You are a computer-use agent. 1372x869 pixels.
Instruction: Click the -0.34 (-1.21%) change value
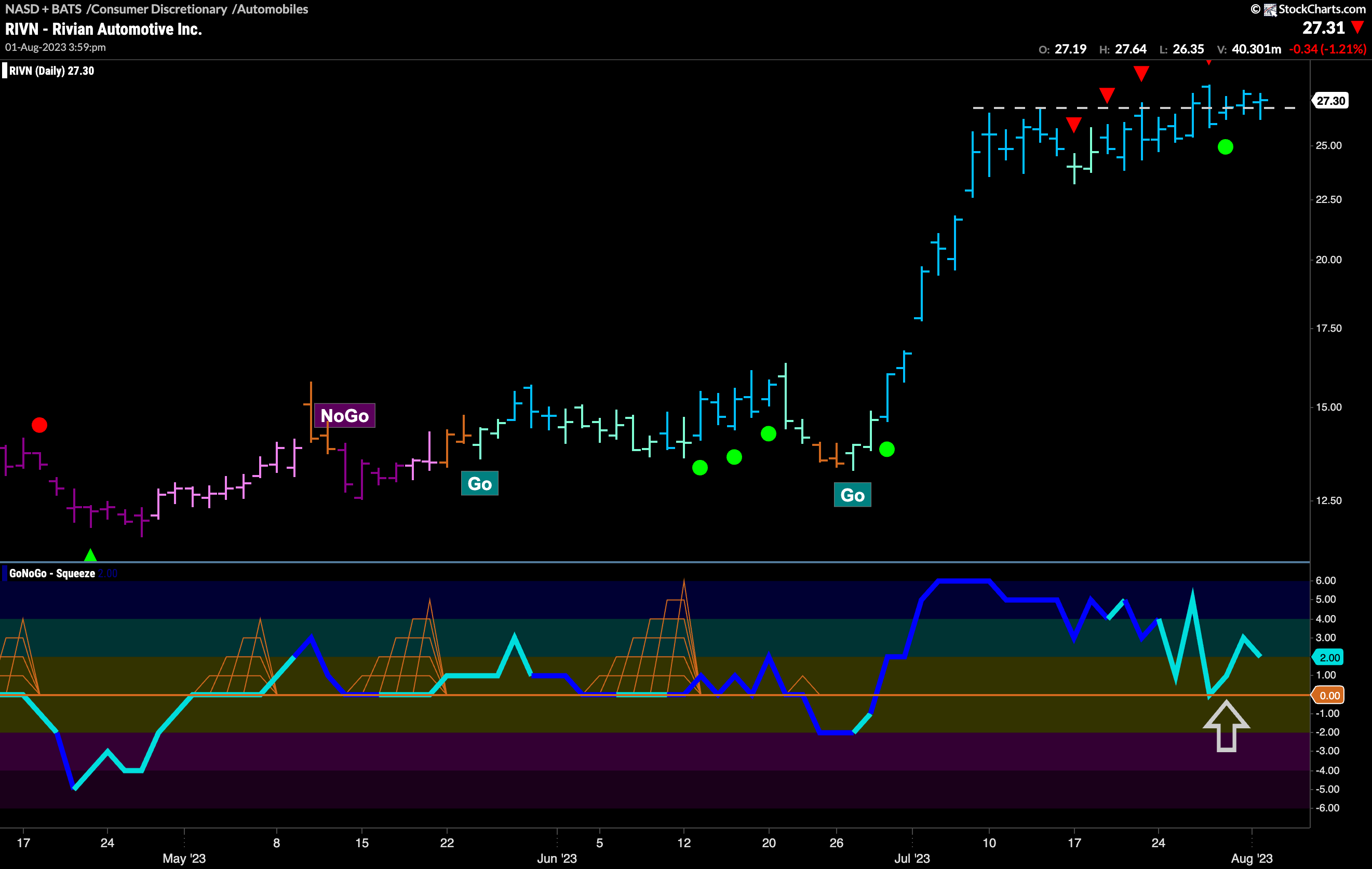(x=1327, y=49)
